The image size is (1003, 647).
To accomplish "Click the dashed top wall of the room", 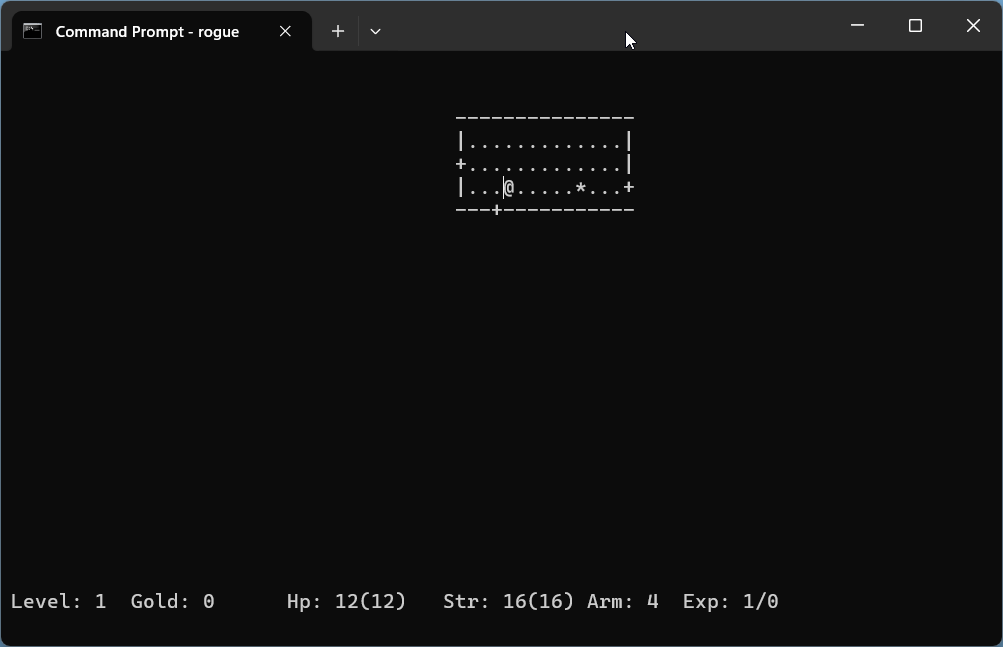I will [545, 118].
